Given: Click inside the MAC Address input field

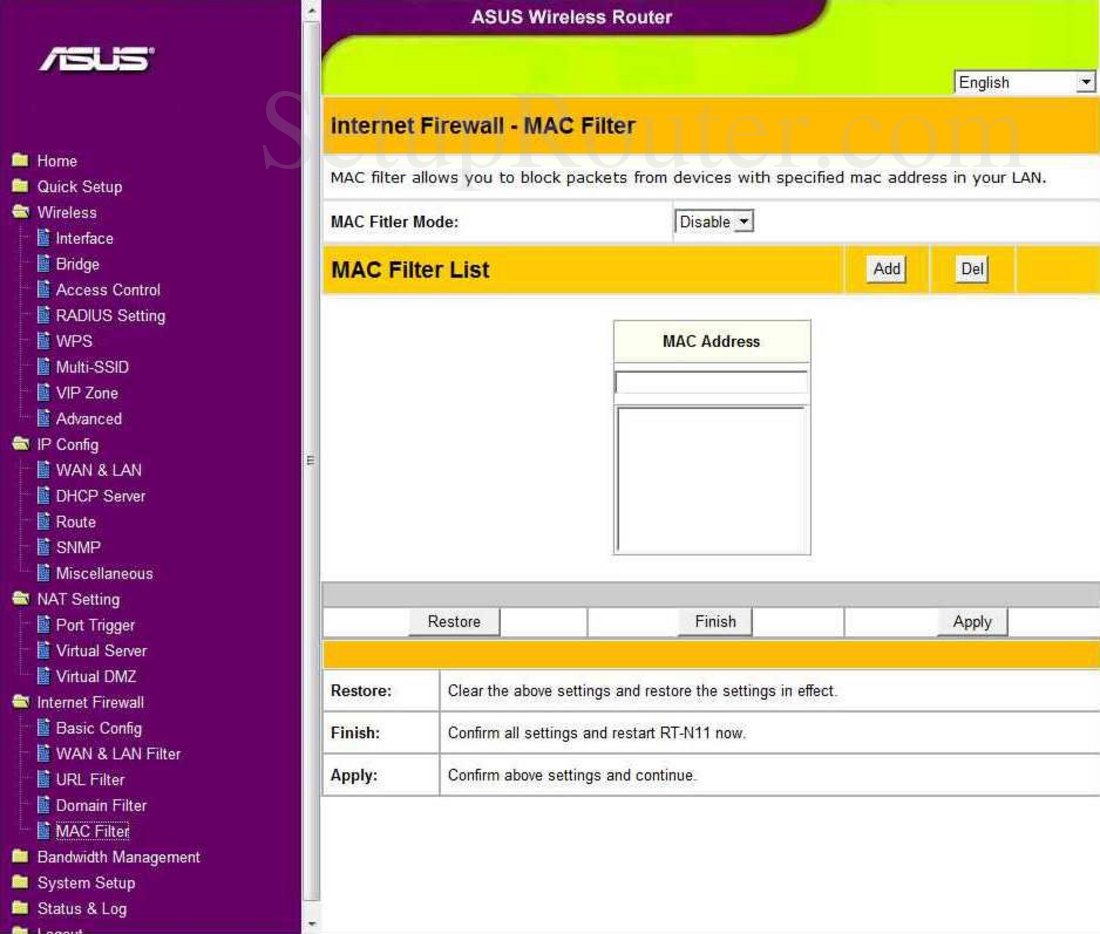Looking at the screenshot, I should (711, 382).
